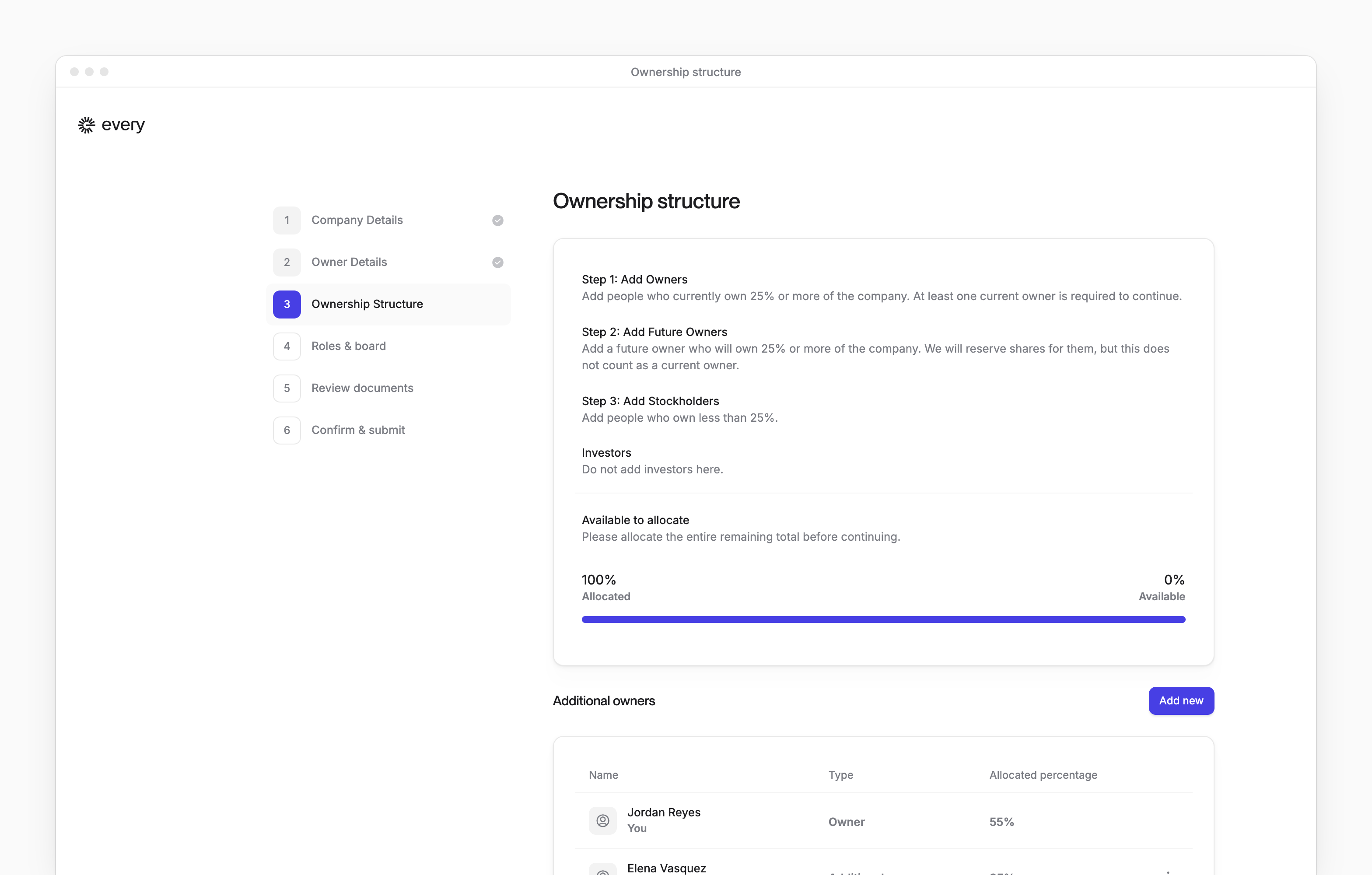The height and width of the screenshot is (875, 1372).
Task: Click the Owner Details completed checkmark icon
Action: (497, 262)
